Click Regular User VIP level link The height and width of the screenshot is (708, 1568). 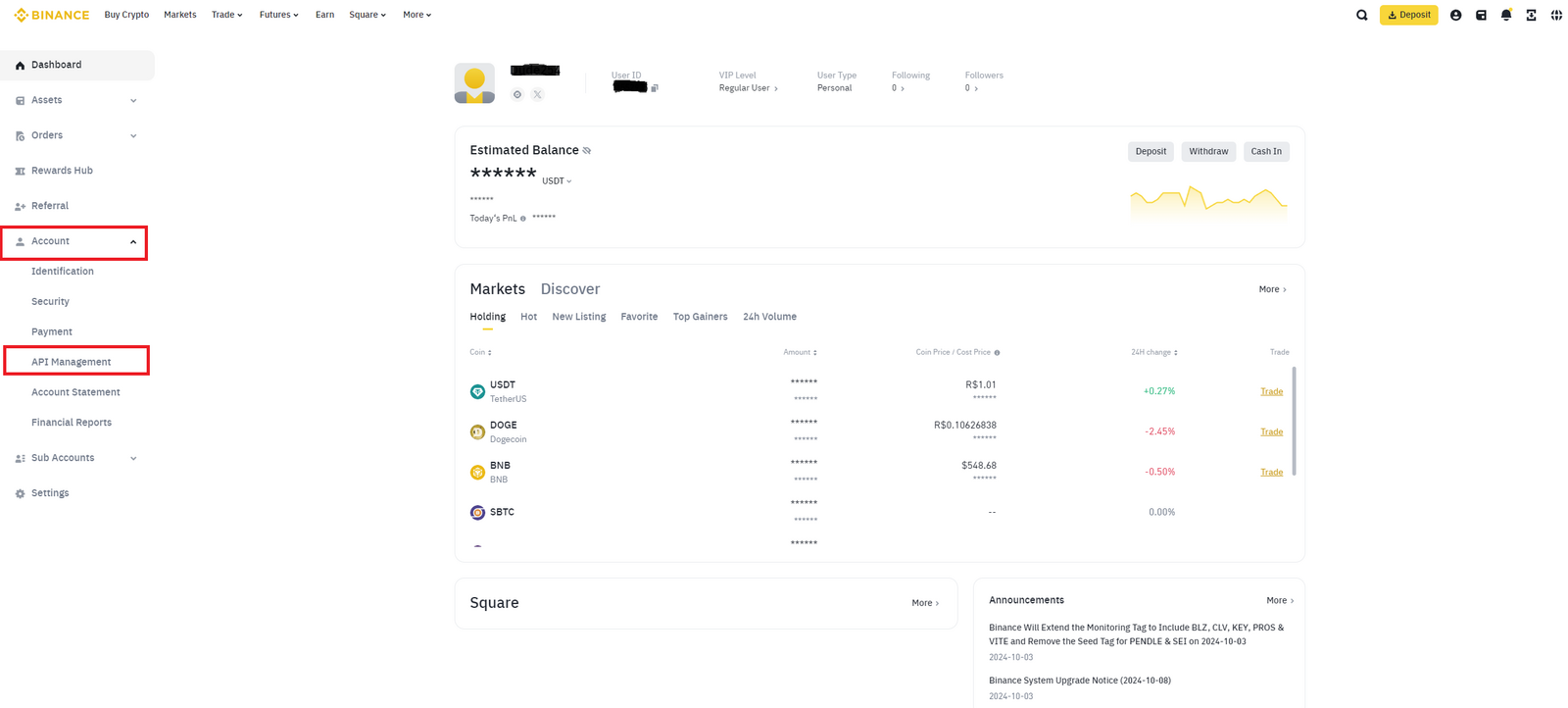coord(749,88)
